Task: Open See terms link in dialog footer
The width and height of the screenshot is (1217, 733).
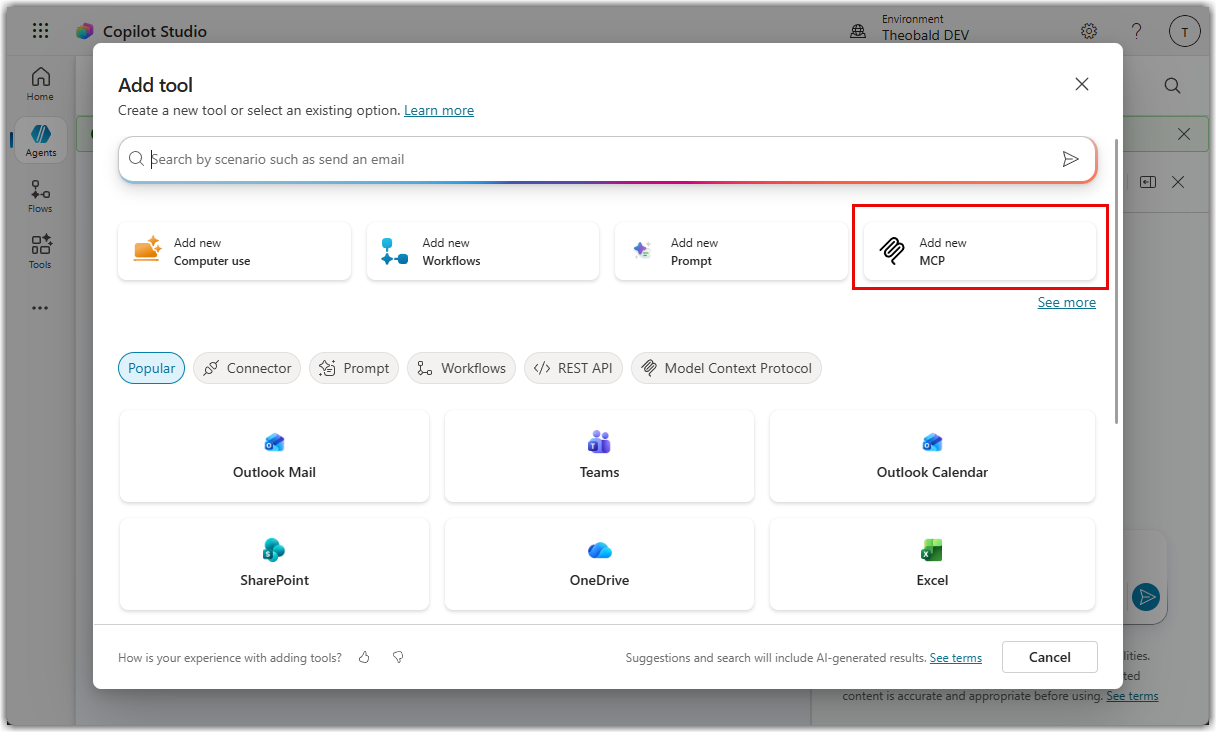Action: pyautogui.click(x=956, y=658)
